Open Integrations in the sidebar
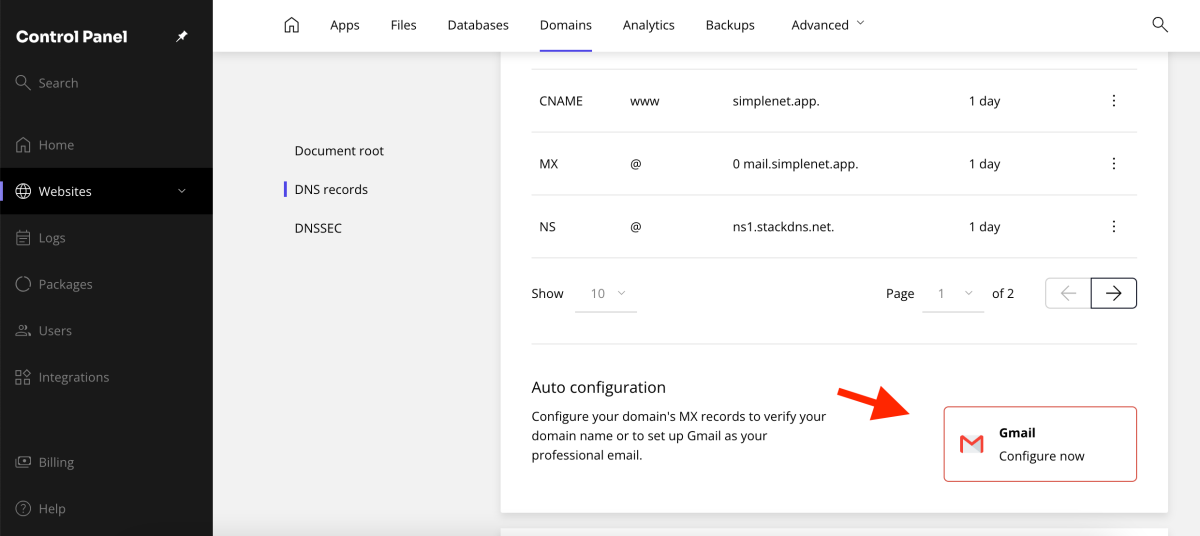Viewport: 1200px width, 536px height. pyautogui.click(x=73, y=377)
